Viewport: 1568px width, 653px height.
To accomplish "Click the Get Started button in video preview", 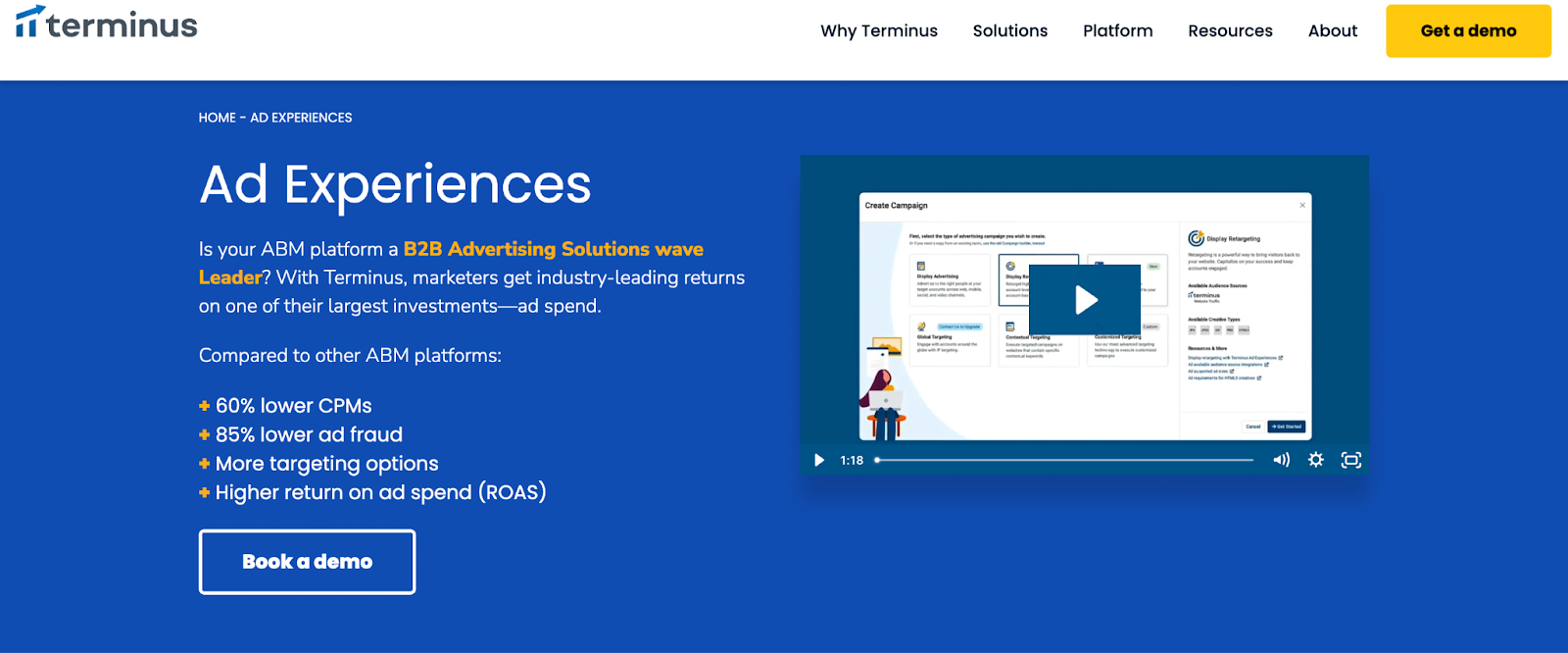I will 1287,427.
